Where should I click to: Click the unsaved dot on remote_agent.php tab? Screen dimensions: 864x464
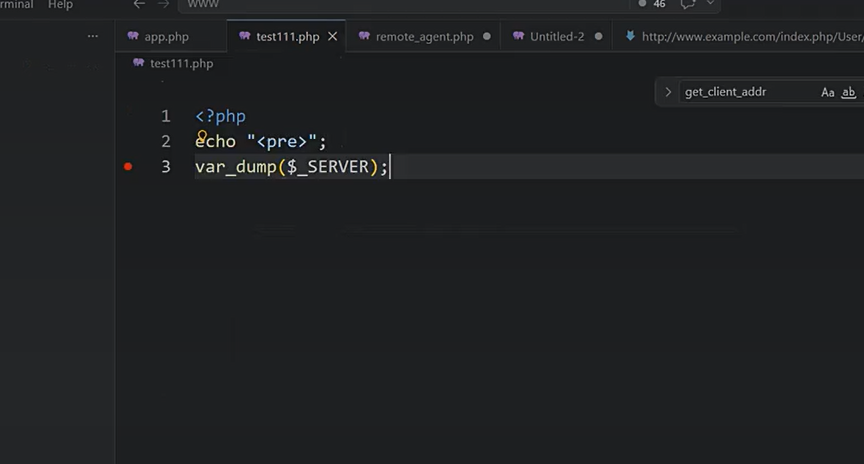click(487, 36)
